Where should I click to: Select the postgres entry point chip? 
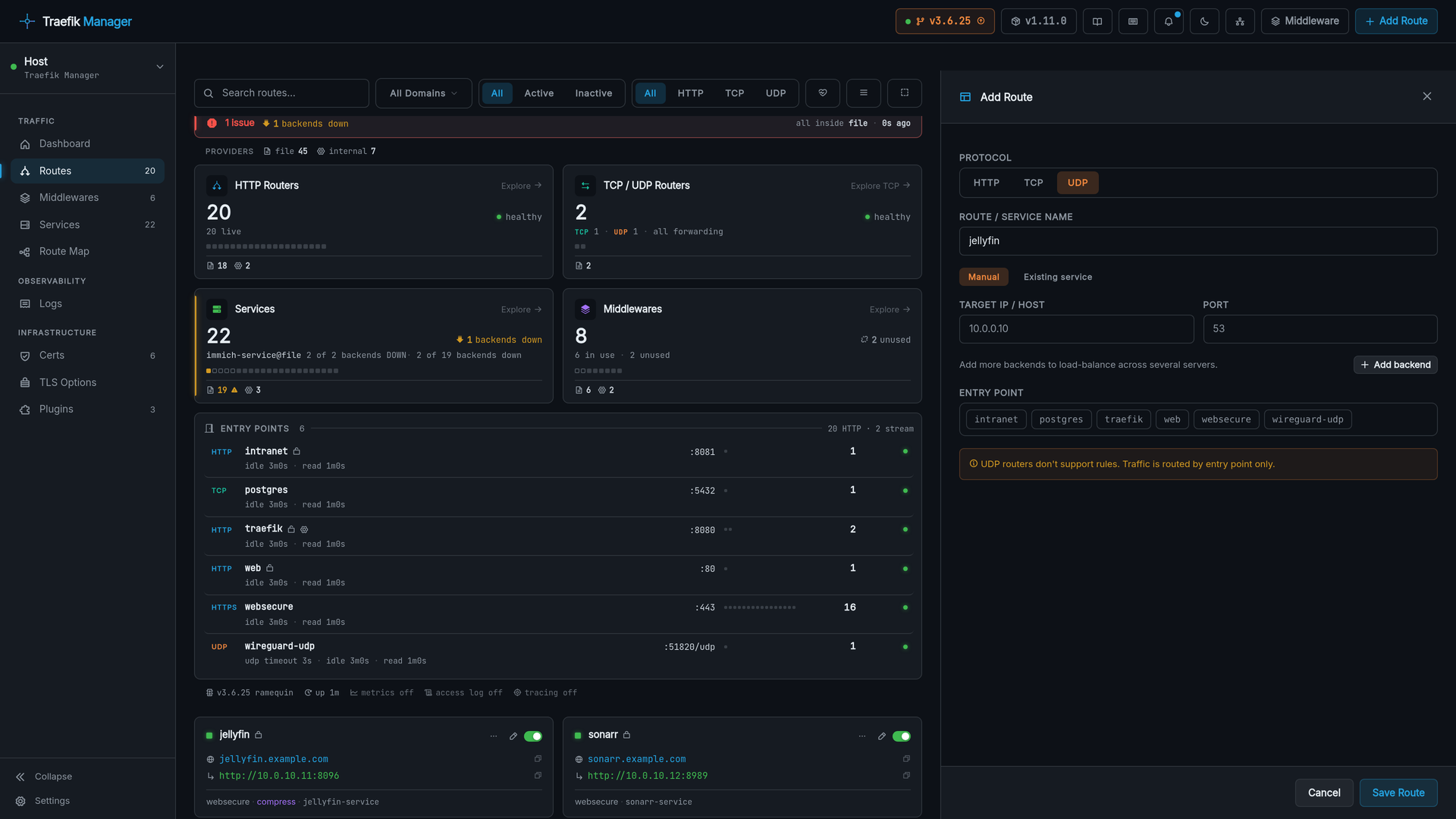pos(1062,419)
